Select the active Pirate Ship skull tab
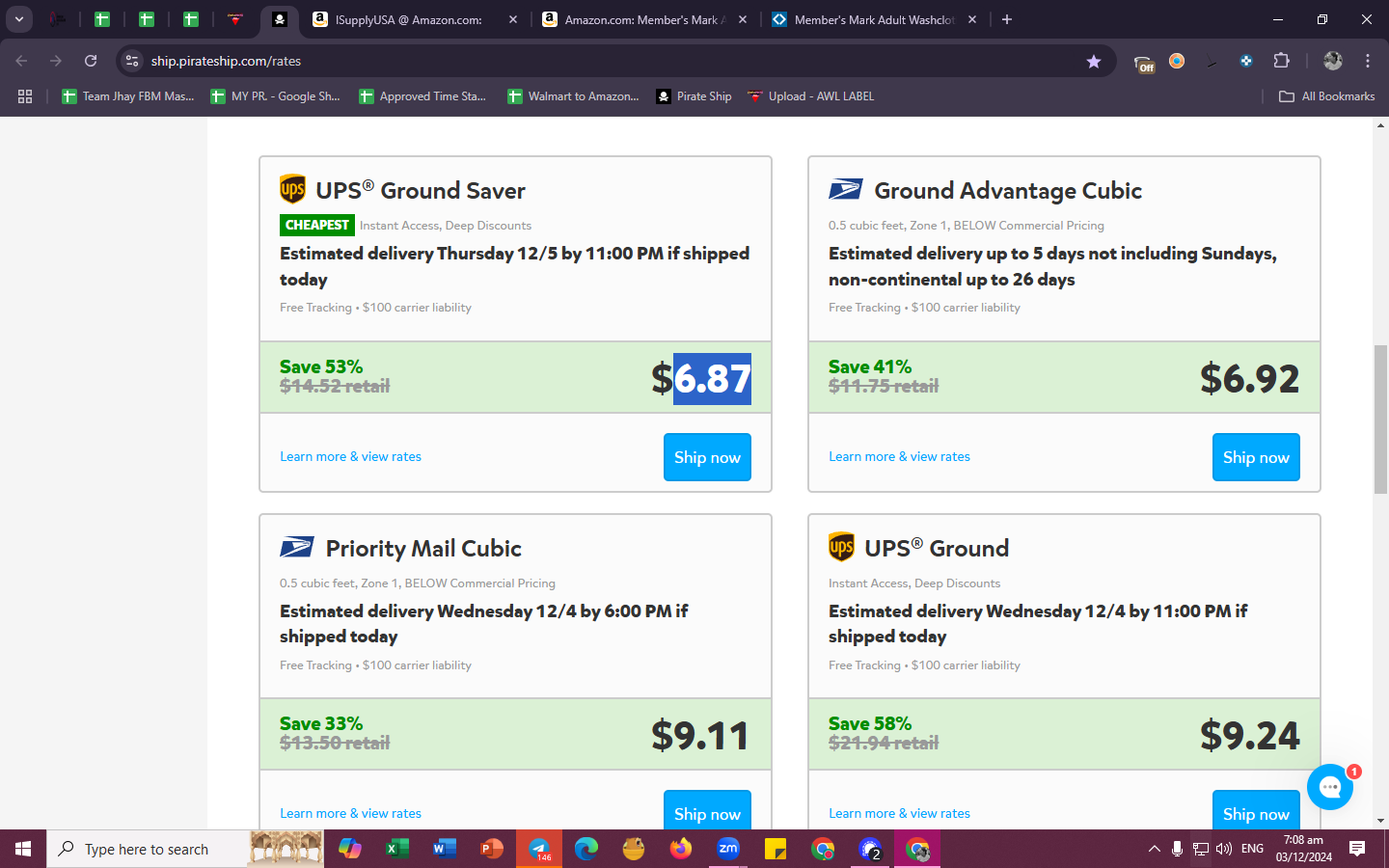This screenshot has height=868, width=1389. (280, 19)
